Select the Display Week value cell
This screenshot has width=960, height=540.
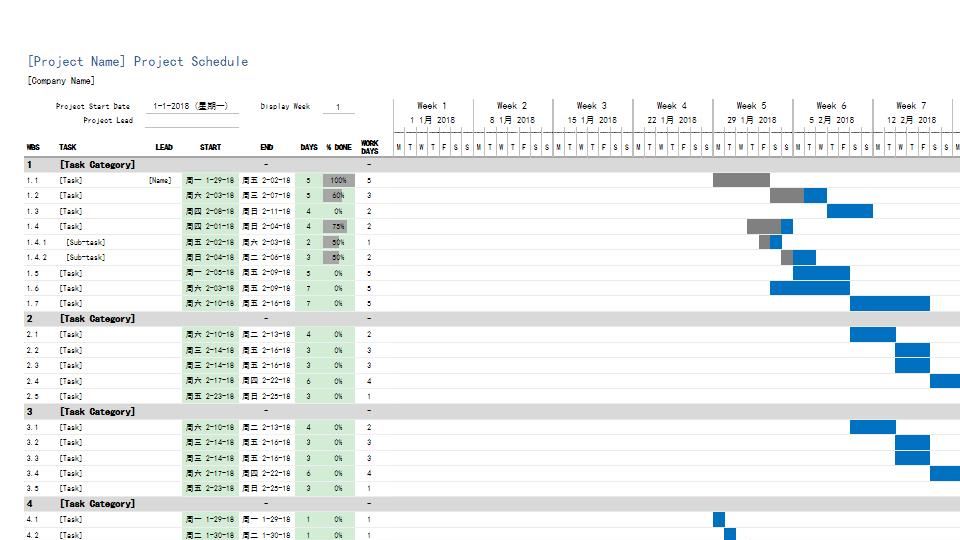click(x=337, y=107)
